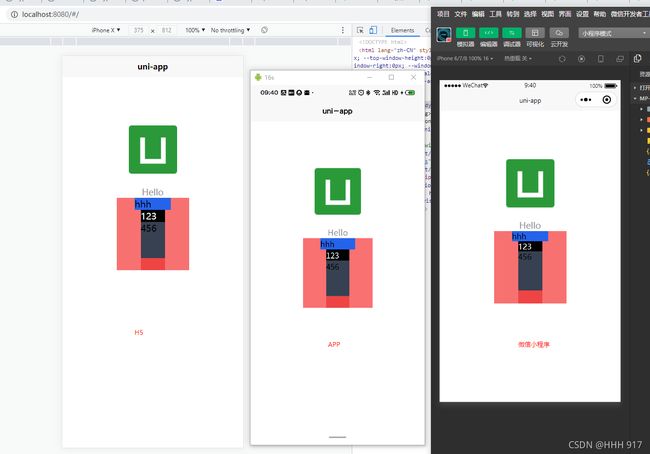Open the 工具 menu in WeChat DevTools
650x454 pixels.
pyautogui.click(x=495, y=14)
